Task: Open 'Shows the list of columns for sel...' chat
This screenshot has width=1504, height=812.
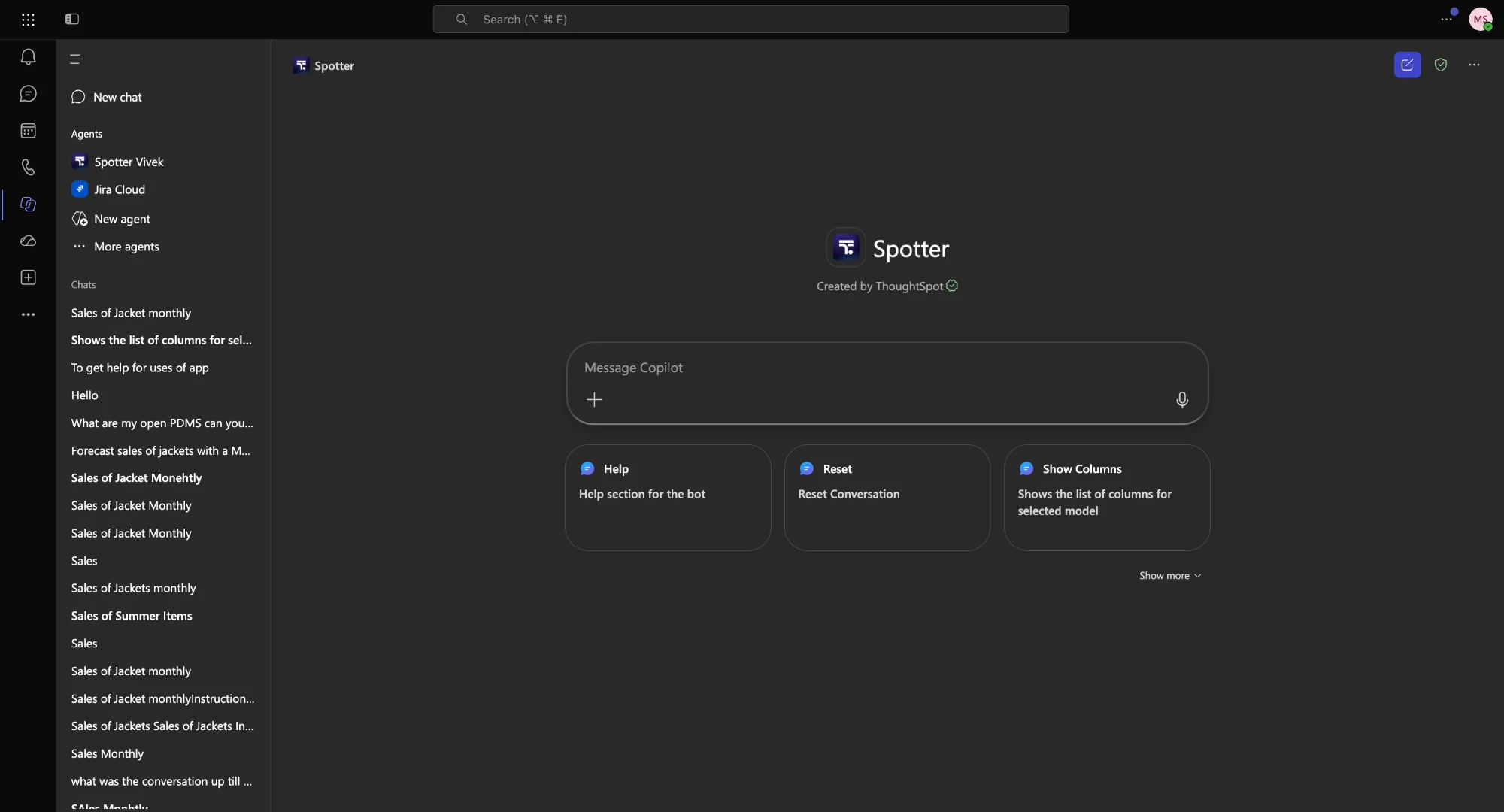Action: pos(161,341)
